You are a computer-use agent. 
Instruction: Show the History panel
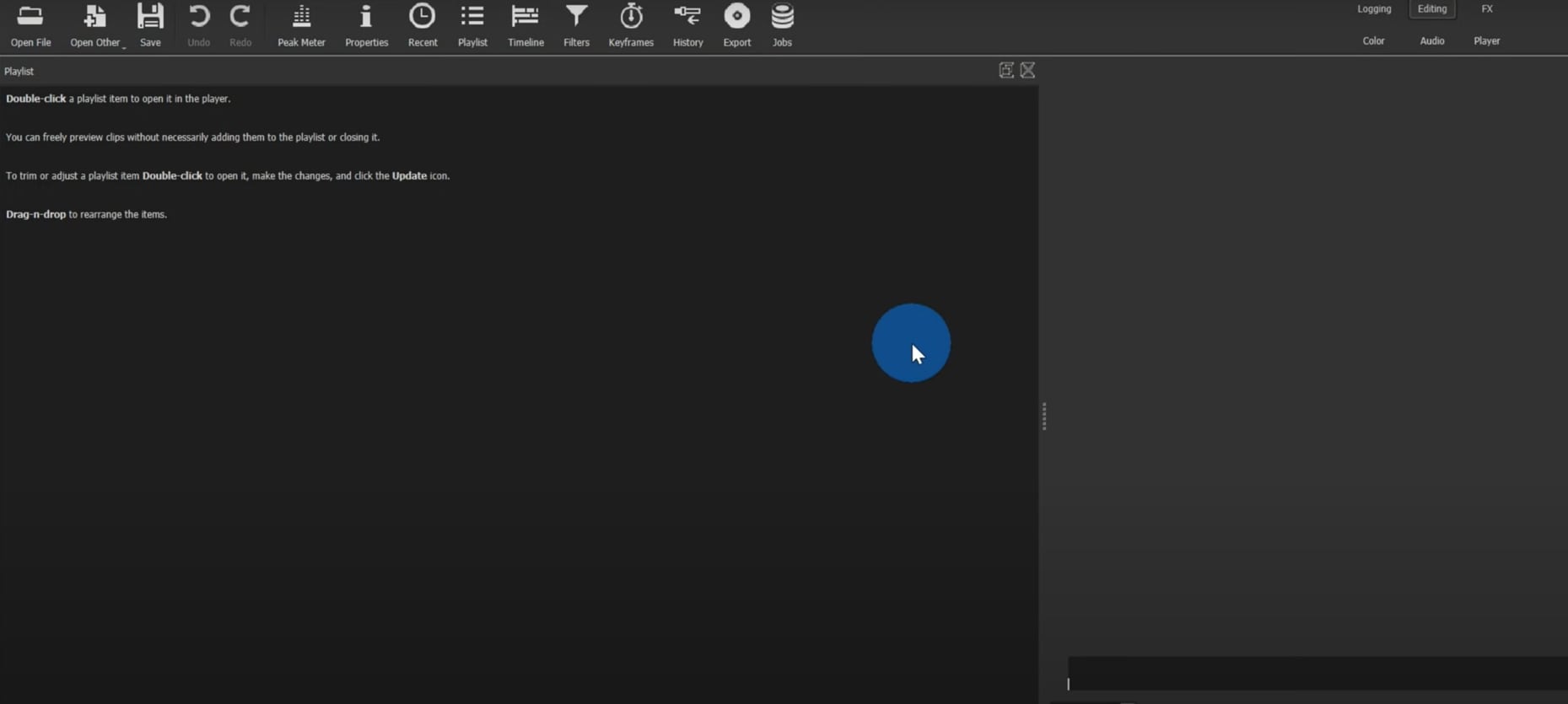pos(687,24)
